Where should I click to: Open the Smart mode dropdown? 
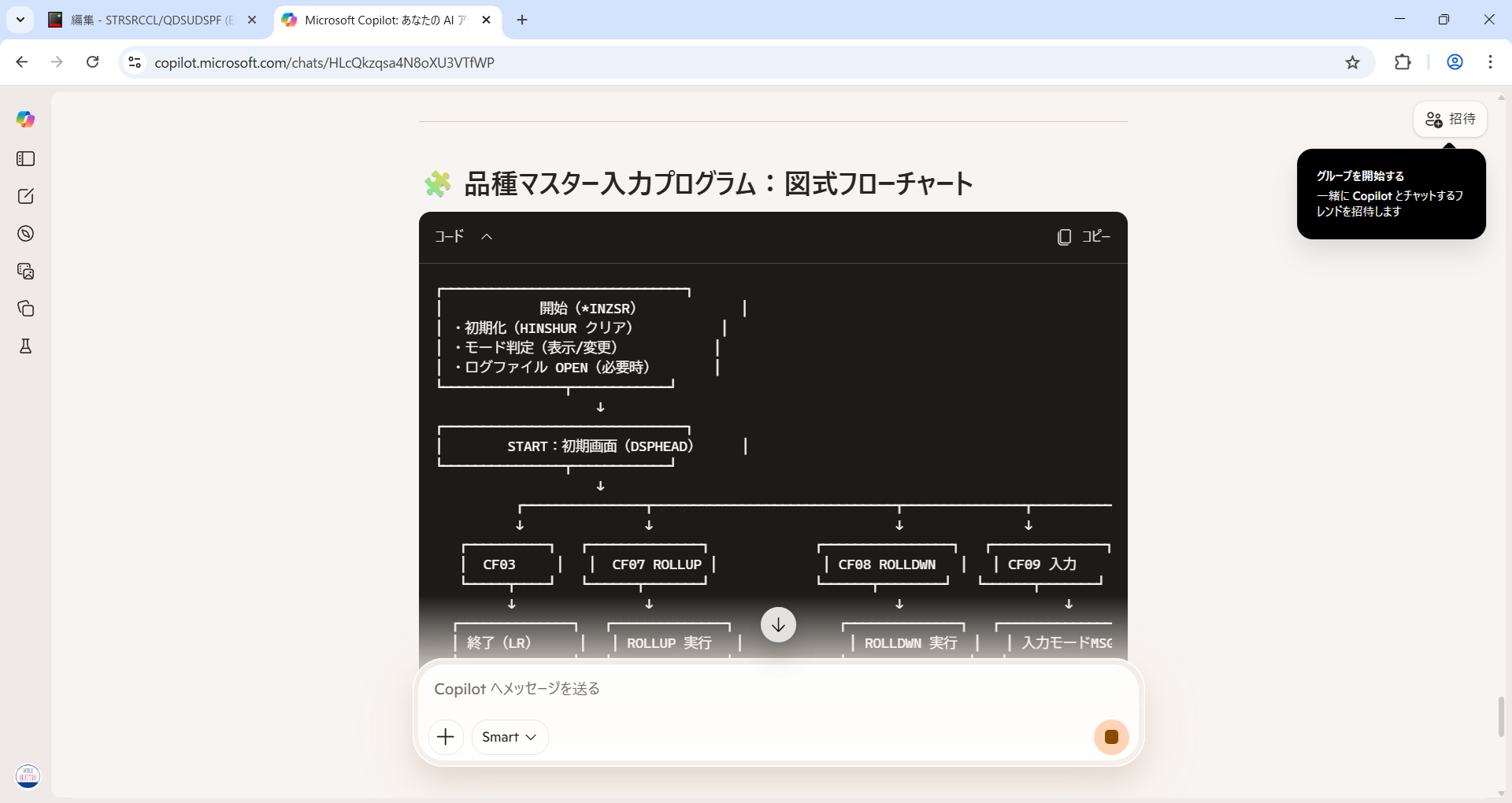pos(510,737)
